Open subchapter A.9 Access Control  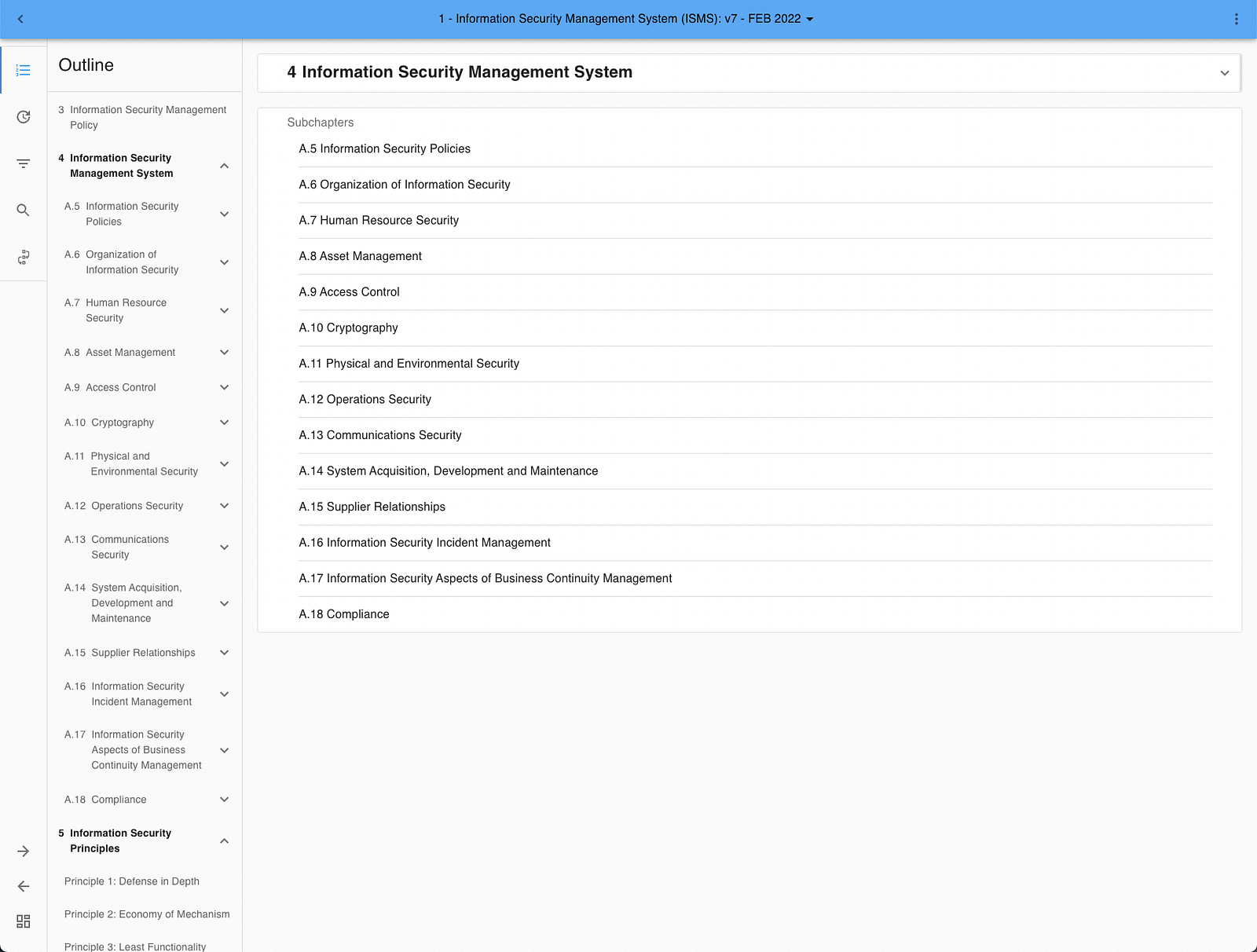349,292
